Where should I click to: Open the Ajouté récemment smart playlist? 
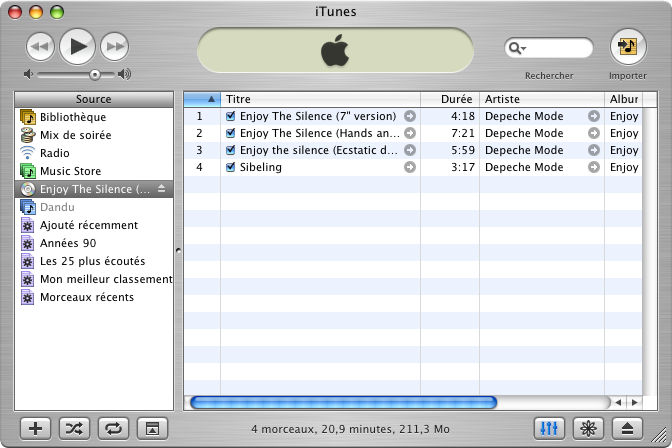94,225
